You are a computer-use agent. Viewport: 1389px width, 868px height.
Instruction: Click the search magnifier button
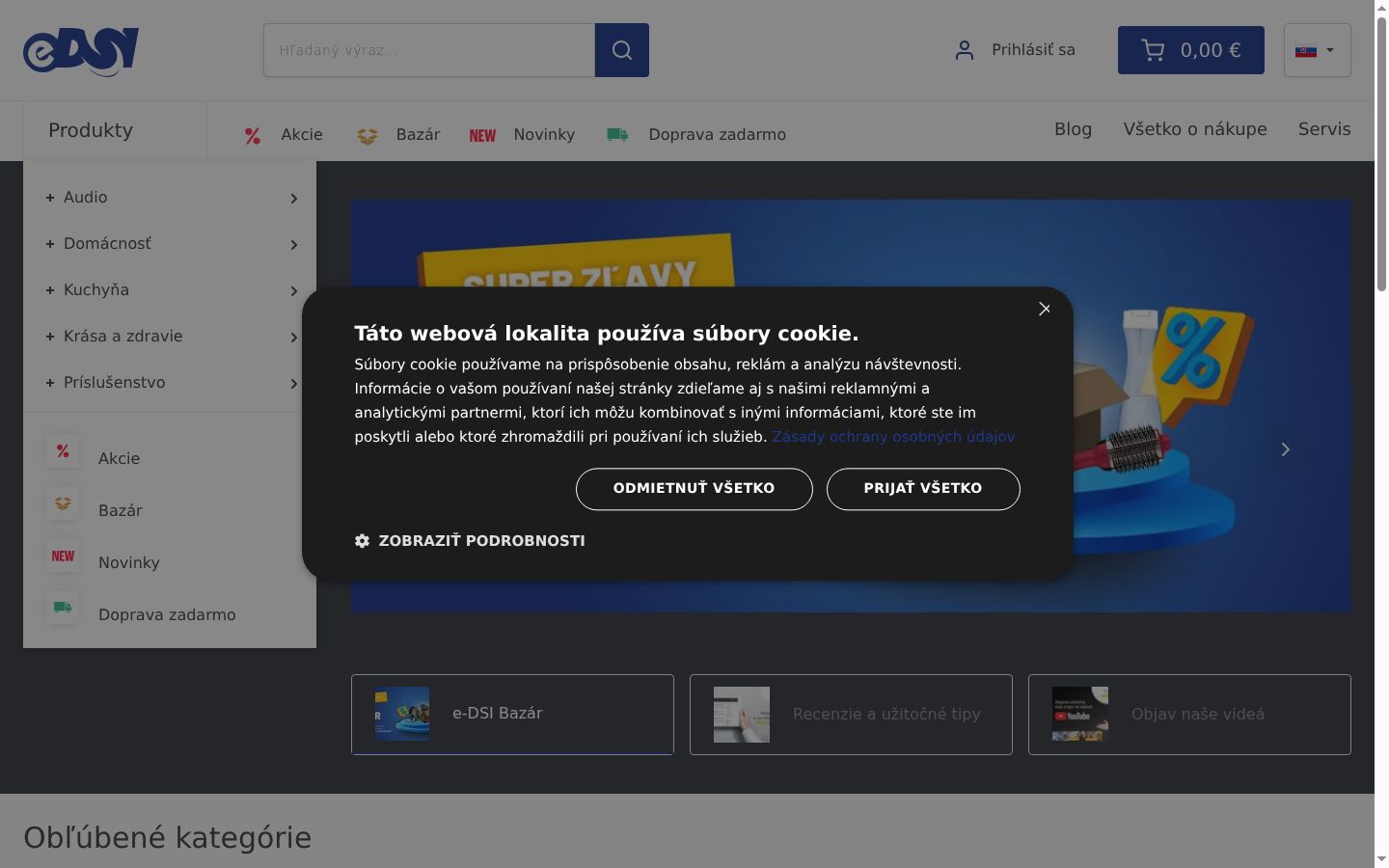pyautogui.click(x=622, y=50)
